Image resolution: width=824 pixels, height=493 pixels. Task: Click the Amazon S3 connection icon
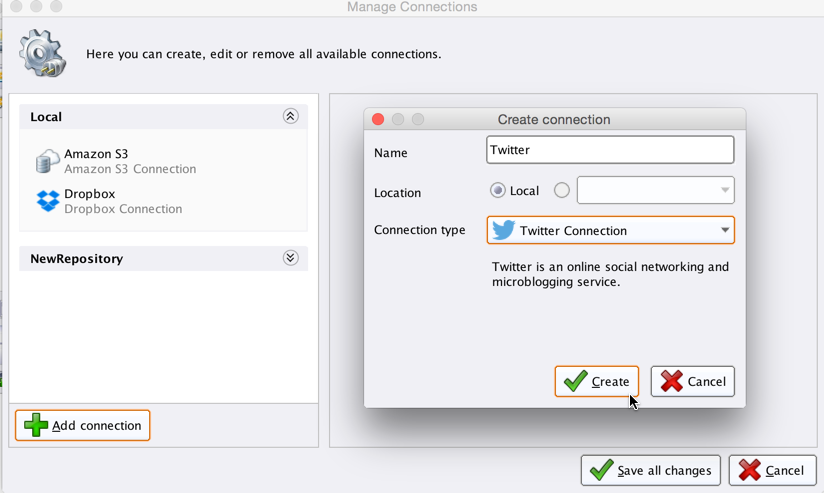click(x=47, y=161)
